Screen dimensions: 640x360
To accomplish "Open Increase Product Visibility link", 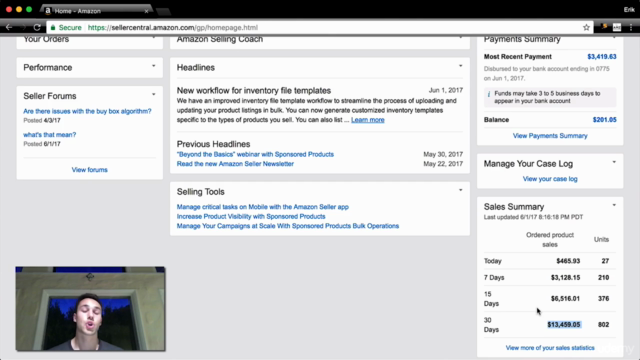I will [x=251, y=216].
